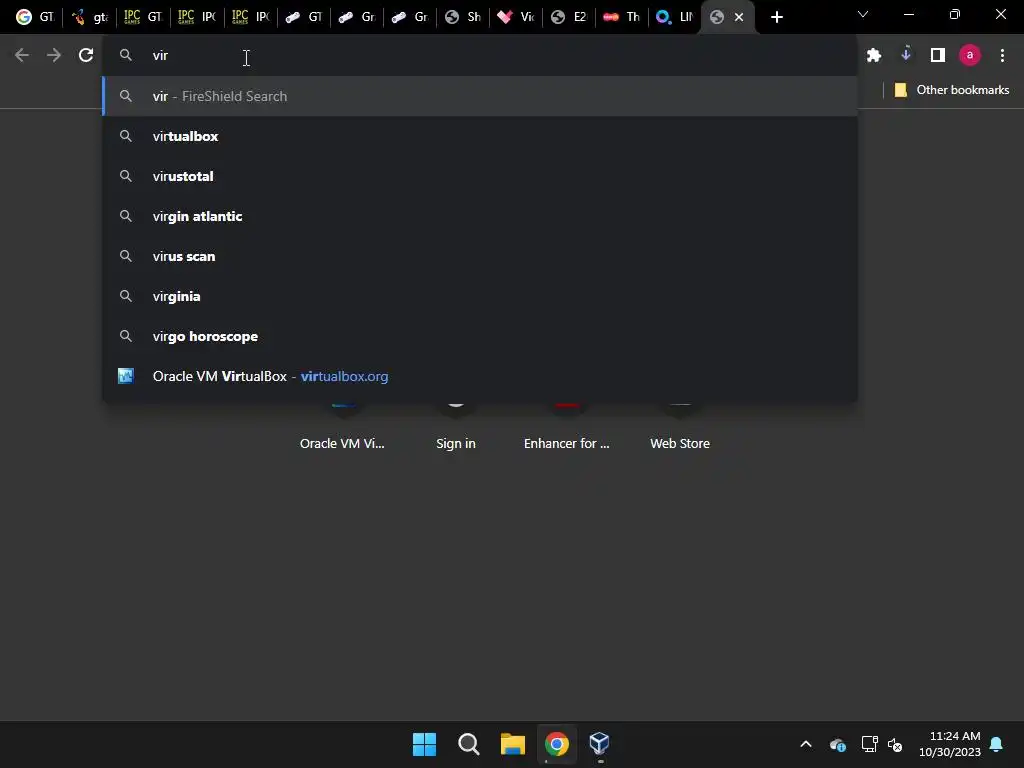The width and height of the screenshot is (1024, 768).
Task: Open the 'Enhancer for ...' shortcut
Action: 566,428
